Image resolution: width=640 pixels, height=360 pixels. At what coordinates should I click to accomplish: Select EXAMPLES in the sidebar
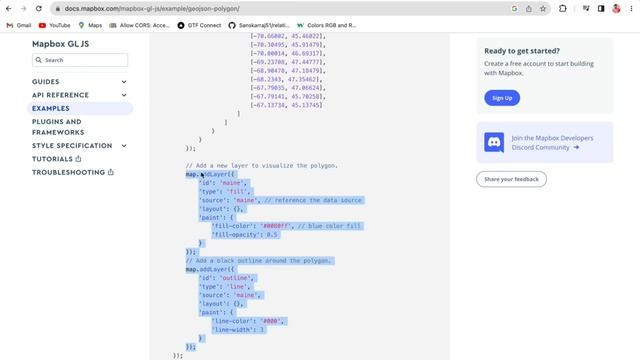(80, 108)
